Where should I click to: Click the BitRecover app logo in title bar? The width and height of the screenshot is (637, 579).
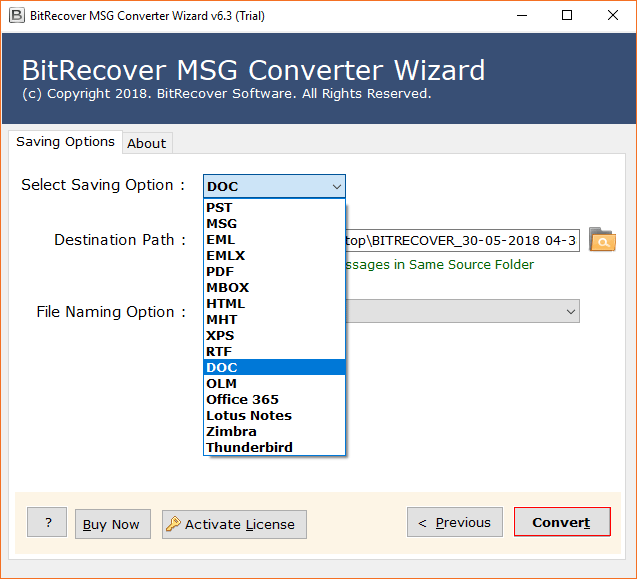pyautogui.click(x=17, y=15)
